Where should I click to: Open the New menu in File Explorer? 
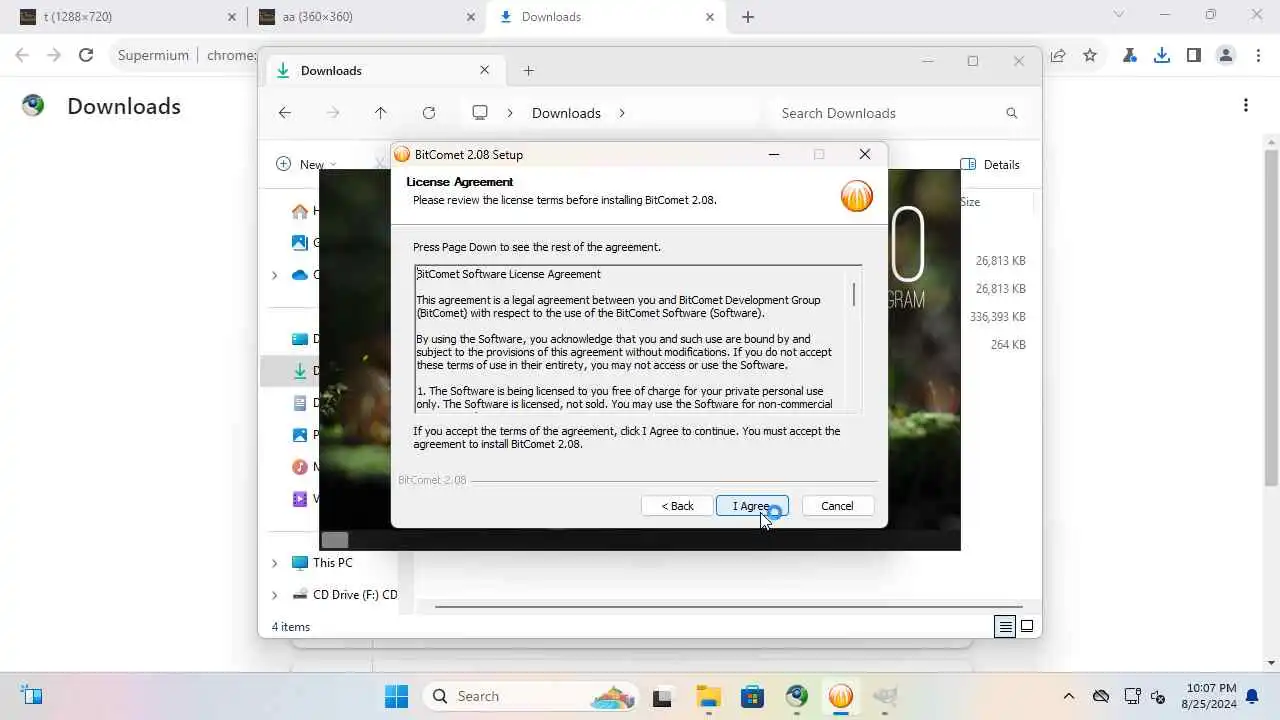click(x=306, y=164)
